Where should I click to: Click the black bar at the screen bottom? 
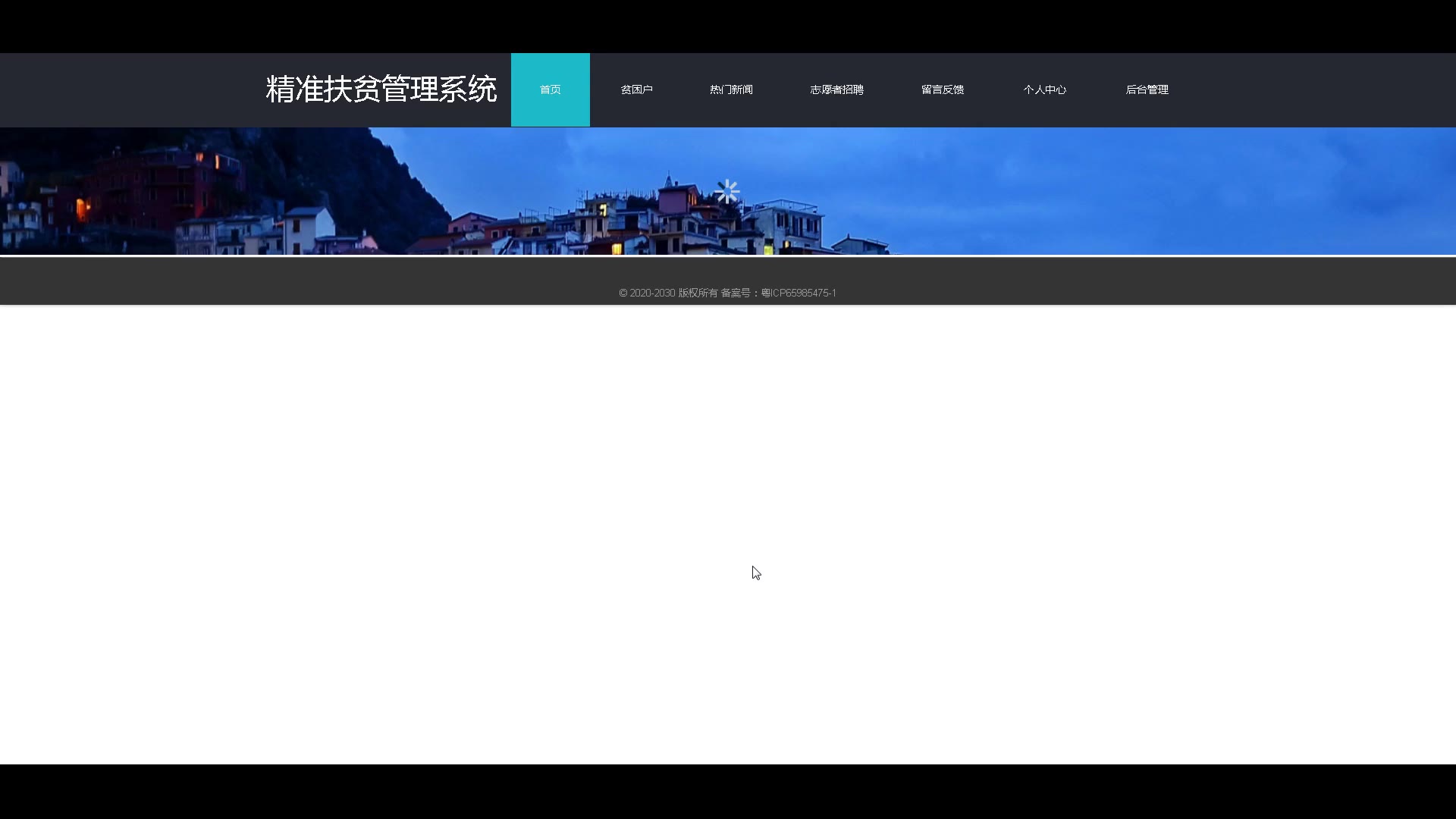(728, 792)
